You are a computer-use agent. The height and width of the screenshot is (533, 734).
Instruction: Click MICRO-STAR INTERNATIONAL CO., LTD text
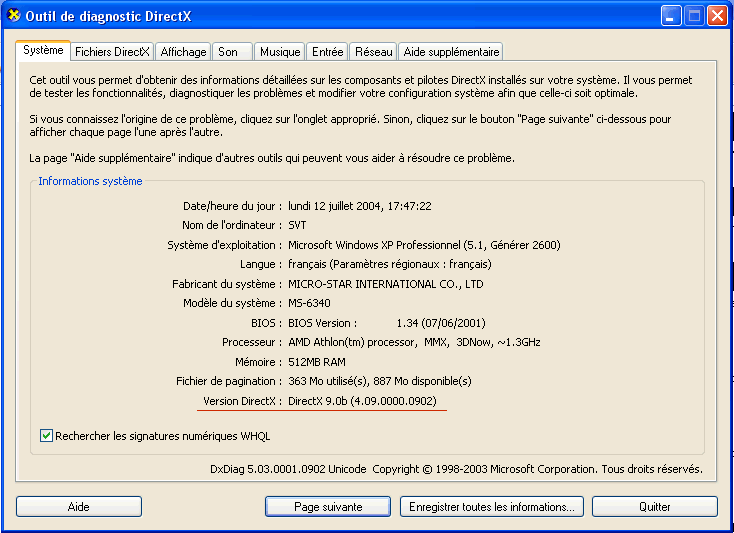[386, 284]
